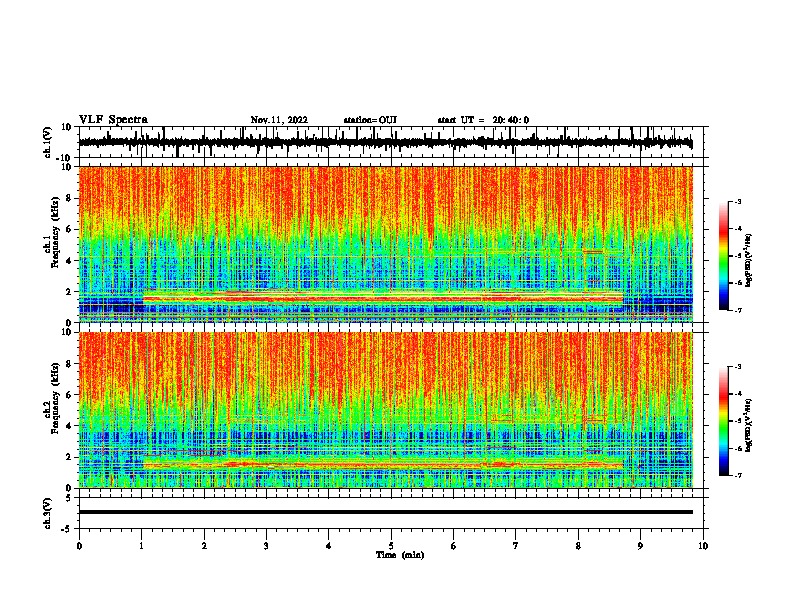
Task: Click the ch.3 black voltage line
Action: coord(385,512)
